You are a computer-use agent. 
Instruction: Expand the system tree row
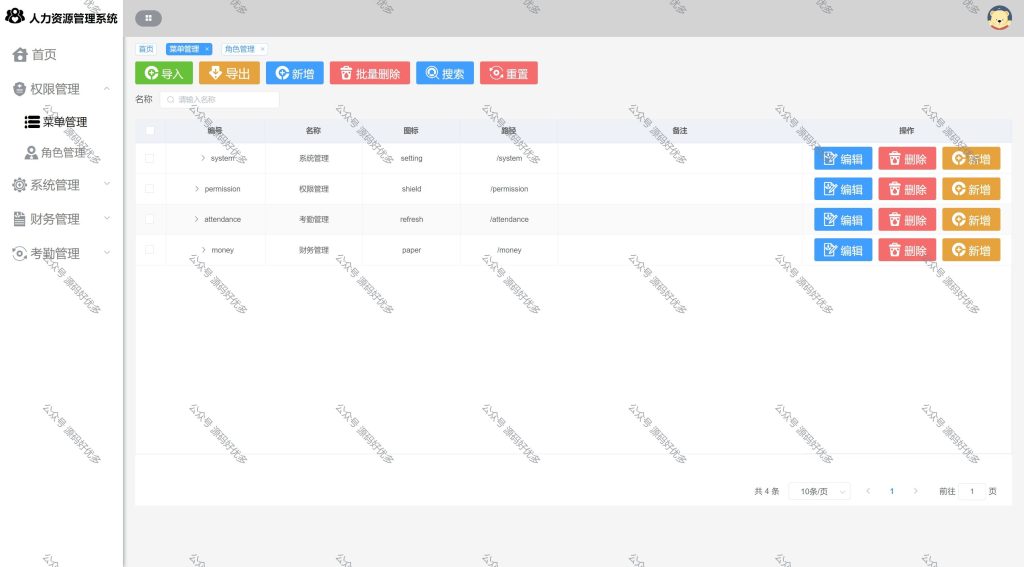203,158
